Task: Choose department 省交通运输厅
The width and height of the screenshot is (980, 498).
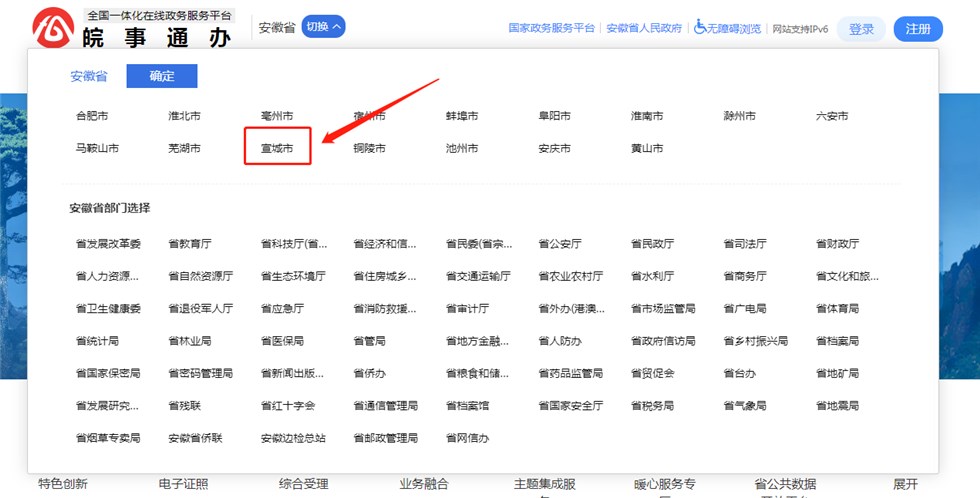Action: click(x=478, y=276)
